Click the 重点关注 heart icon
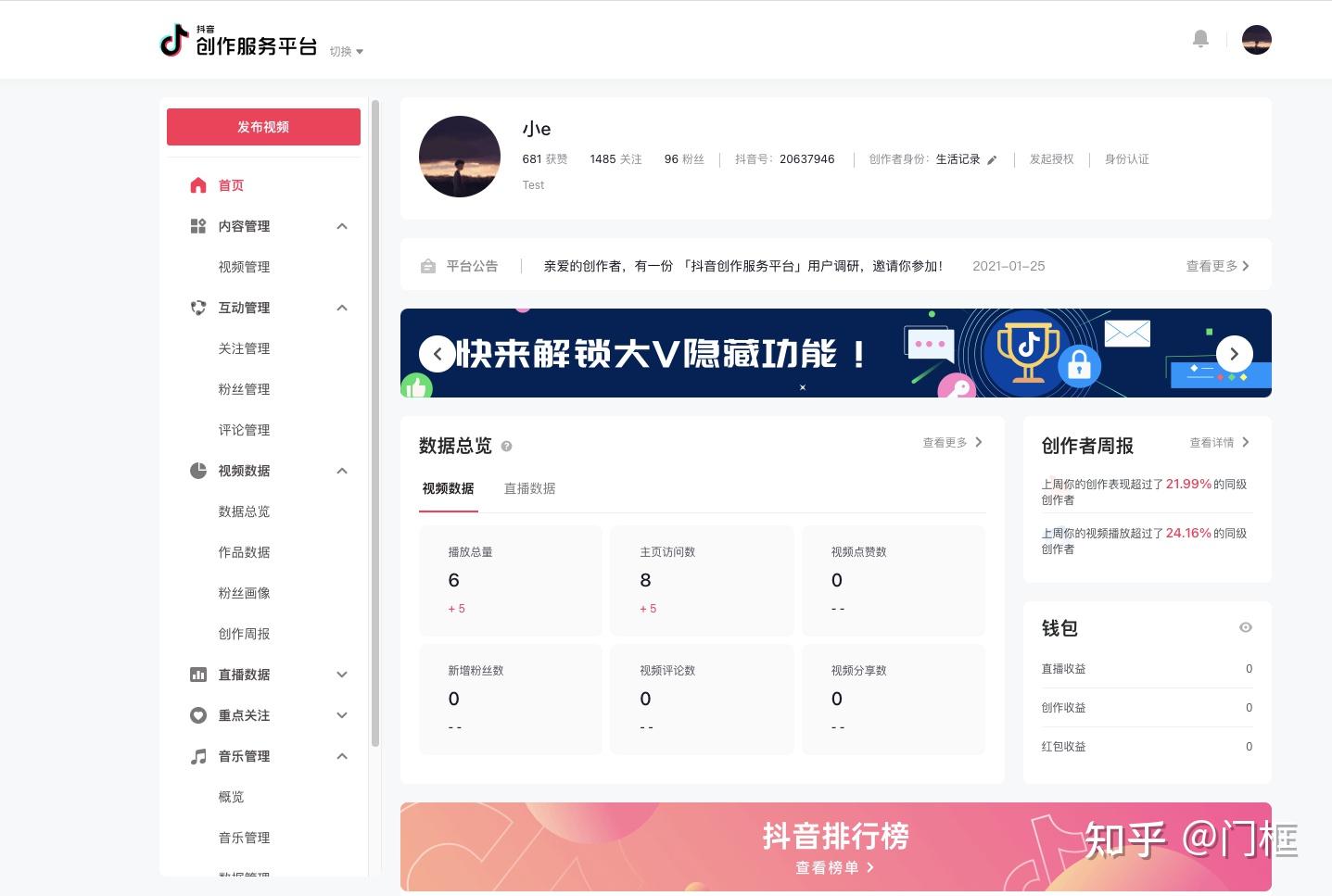 point(198,715)
